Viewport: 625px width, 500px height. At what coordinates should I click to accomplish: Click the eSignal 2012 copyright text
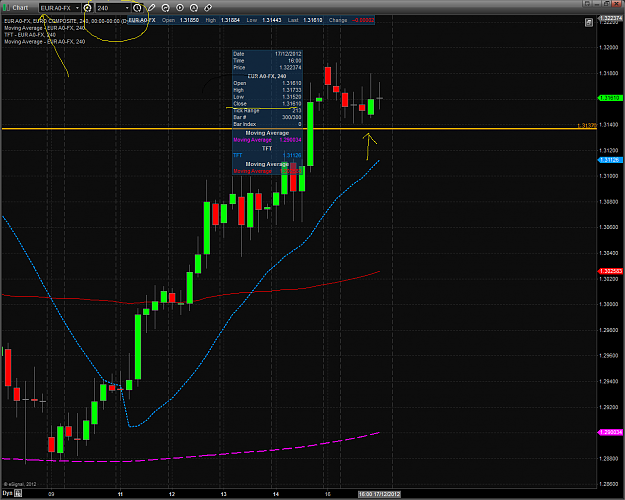click(x=20, y=484)
